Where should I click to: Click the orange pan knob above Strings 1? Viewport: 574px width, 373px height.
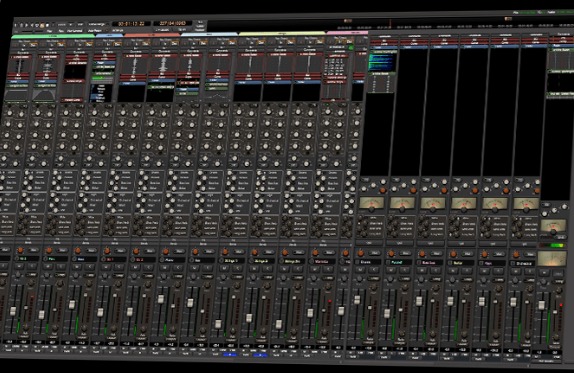225,251
